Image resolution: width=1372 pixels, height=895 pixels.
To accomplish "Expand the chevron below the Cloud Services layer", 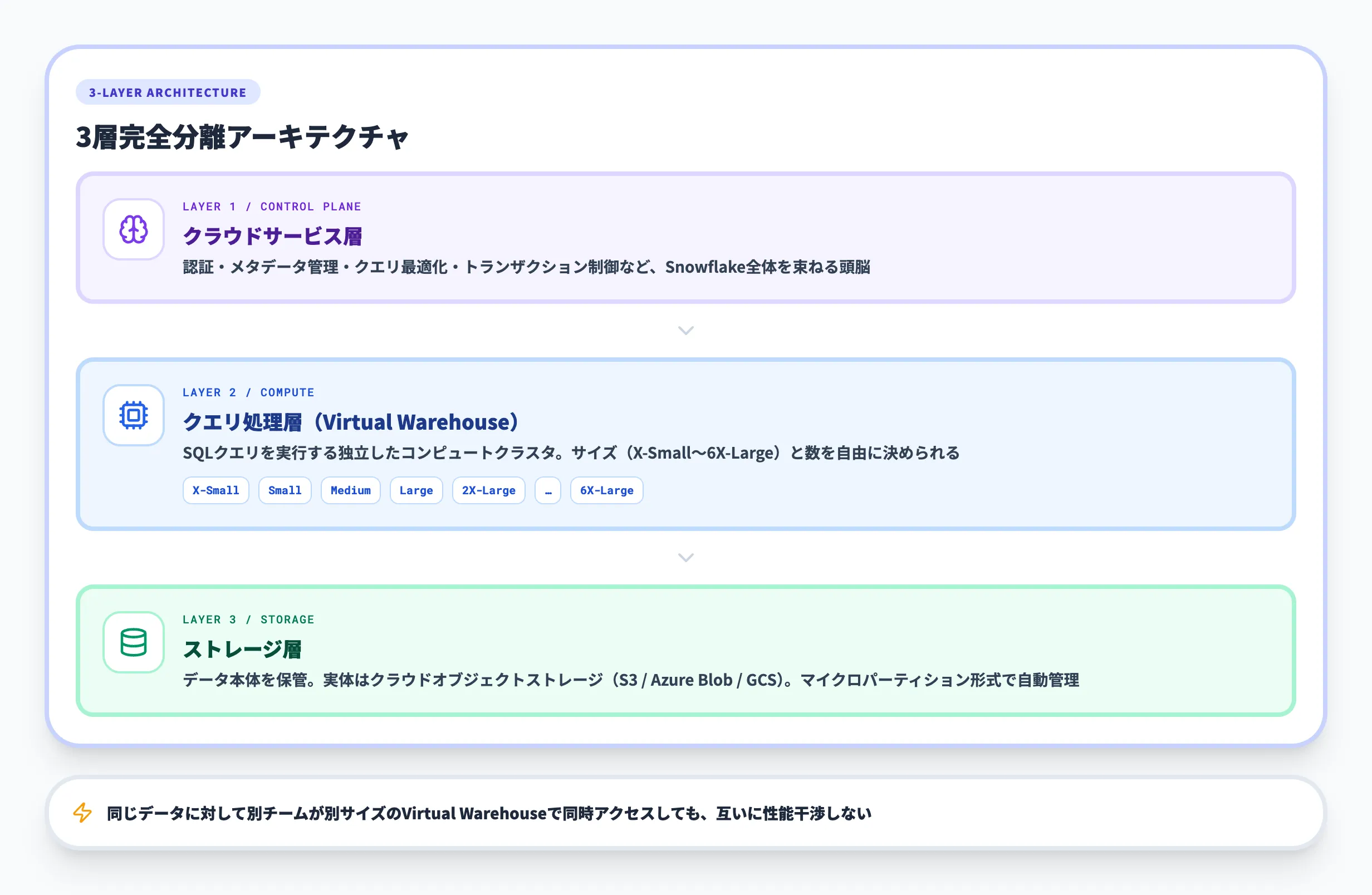I will pyautogui.click(x=685, y=330).
